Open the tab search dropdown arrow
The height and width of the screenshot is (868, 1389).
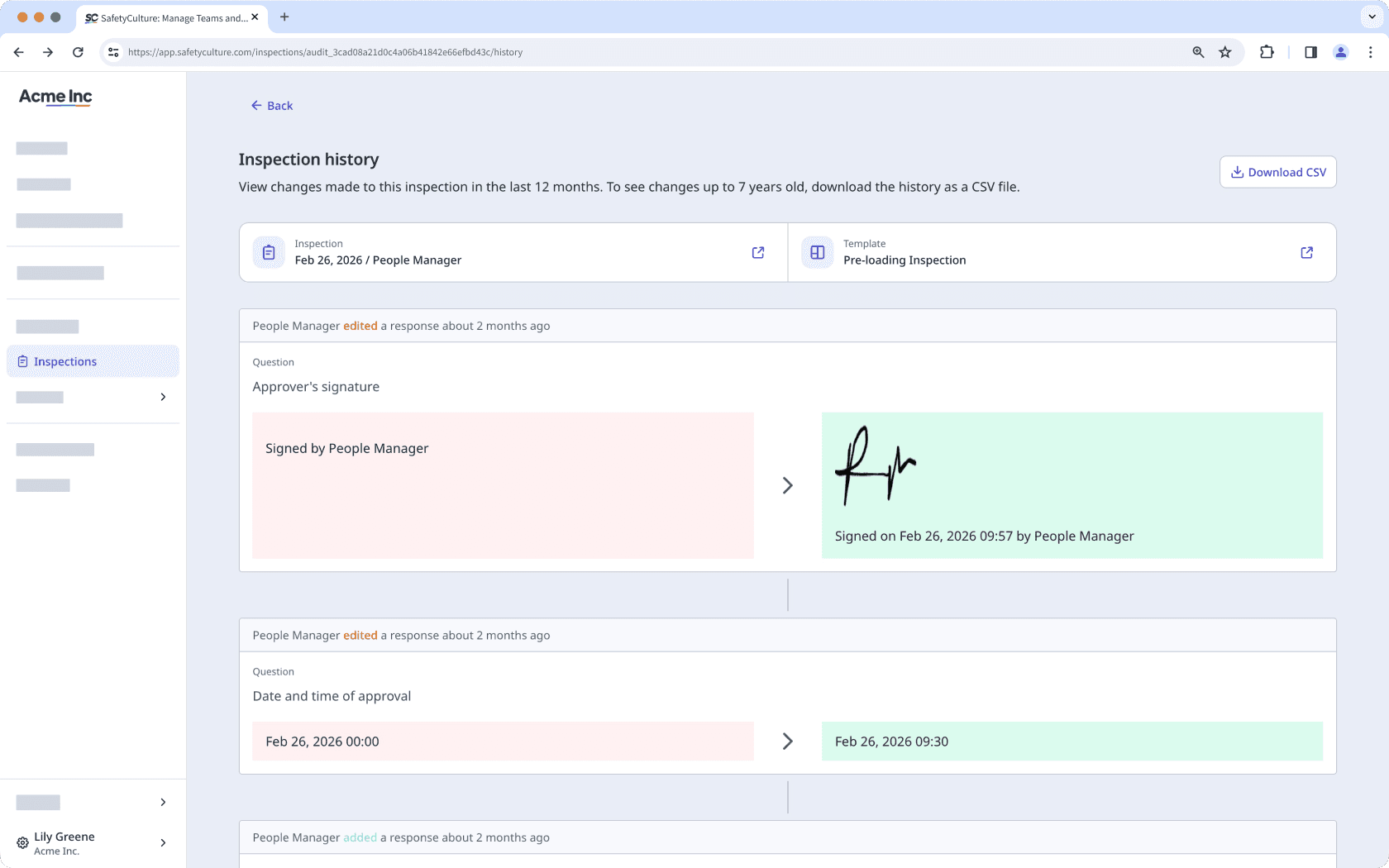(x=1371, y=17)
